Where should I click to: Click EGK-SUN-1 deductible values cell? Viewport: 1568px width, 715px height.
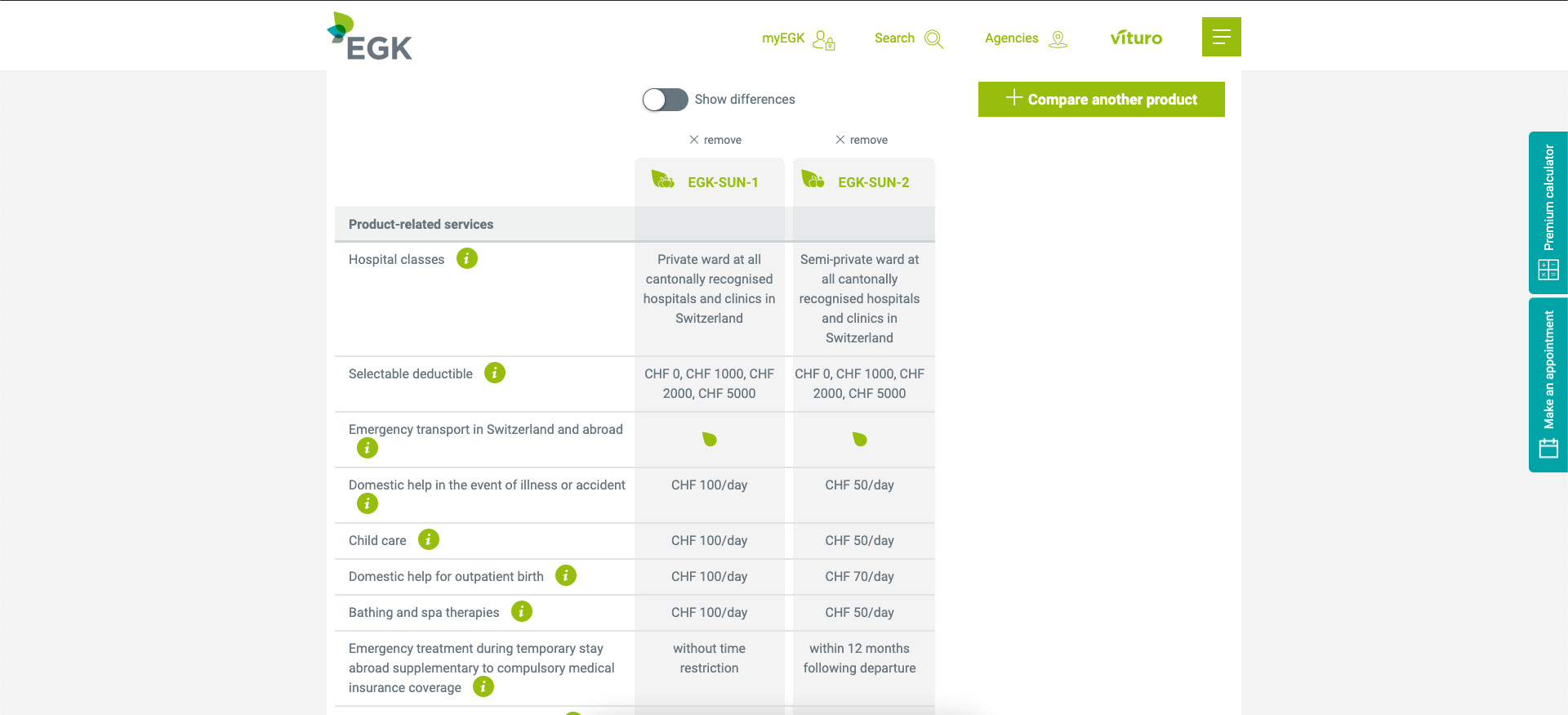[x=709, y=383]
